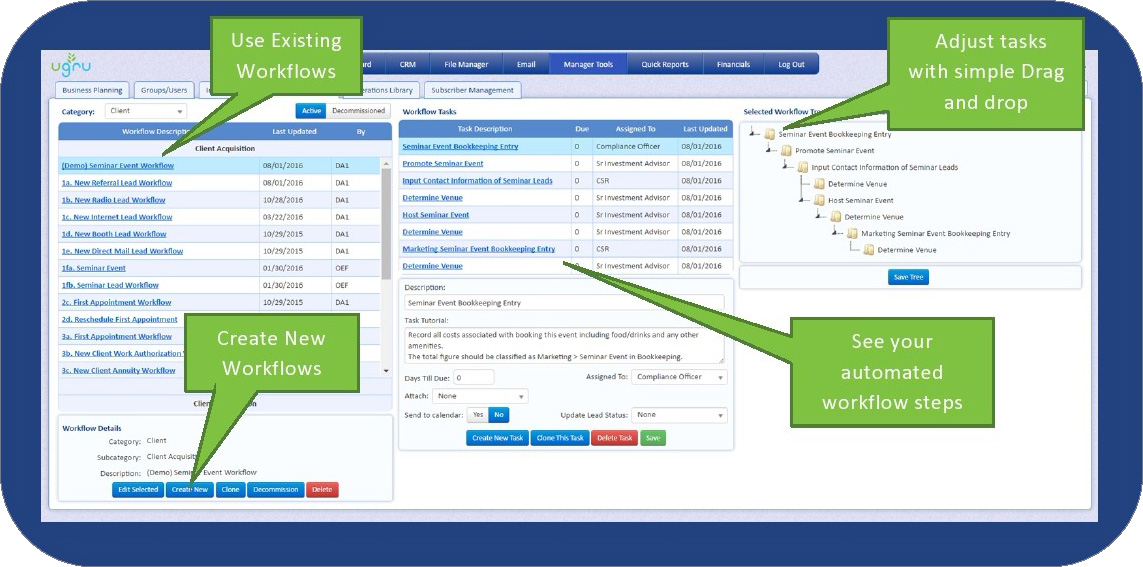Select Promote Seminar Event link in Workflow Tasks table

tap(442, 163)
